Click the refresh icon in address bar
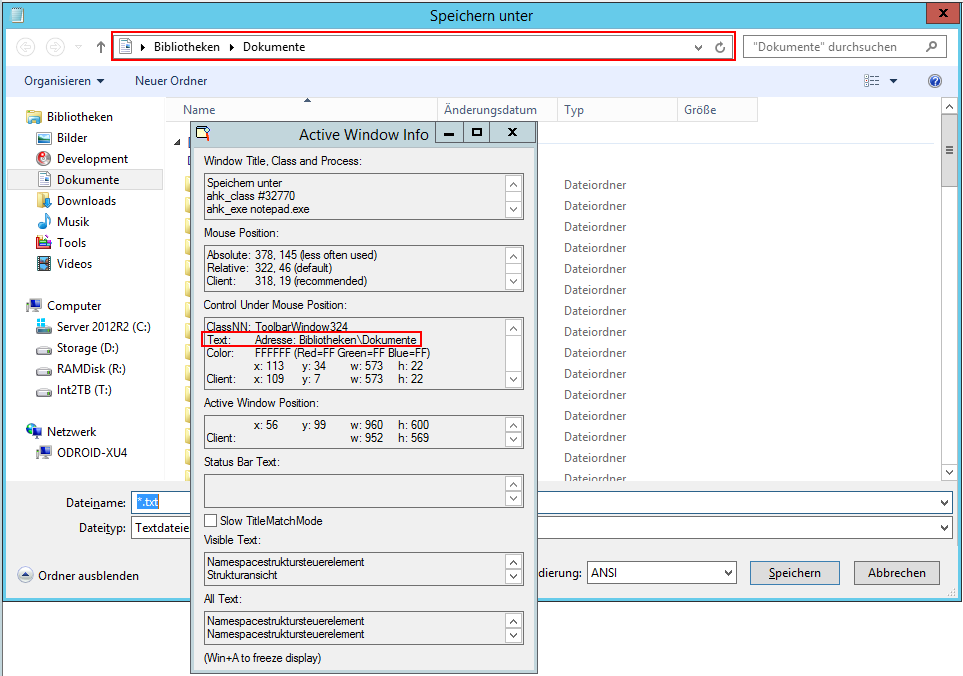 pyautogui.click(x=720, y=47)
